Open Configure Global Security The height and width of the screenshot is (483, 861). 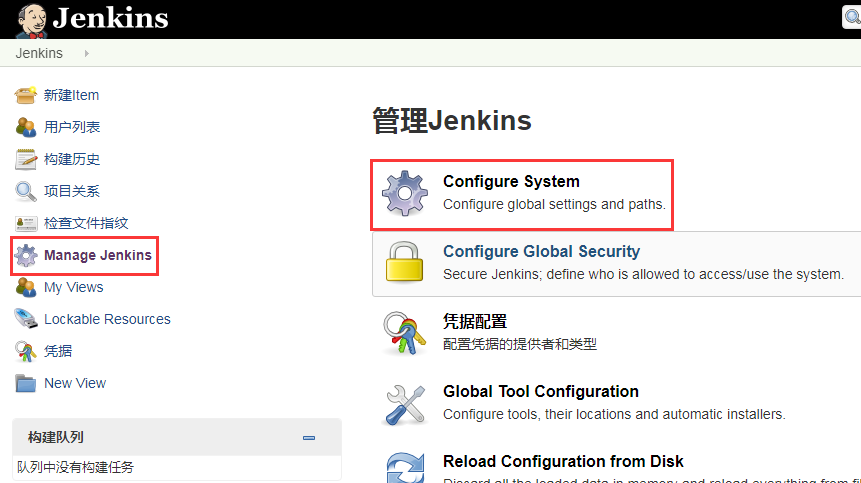click(541, 251)
